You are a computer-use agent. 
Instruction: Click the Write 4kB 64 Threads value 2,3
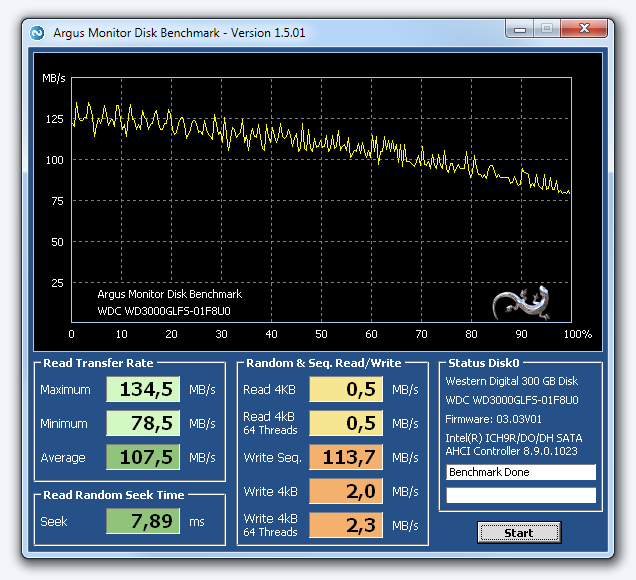346,526
